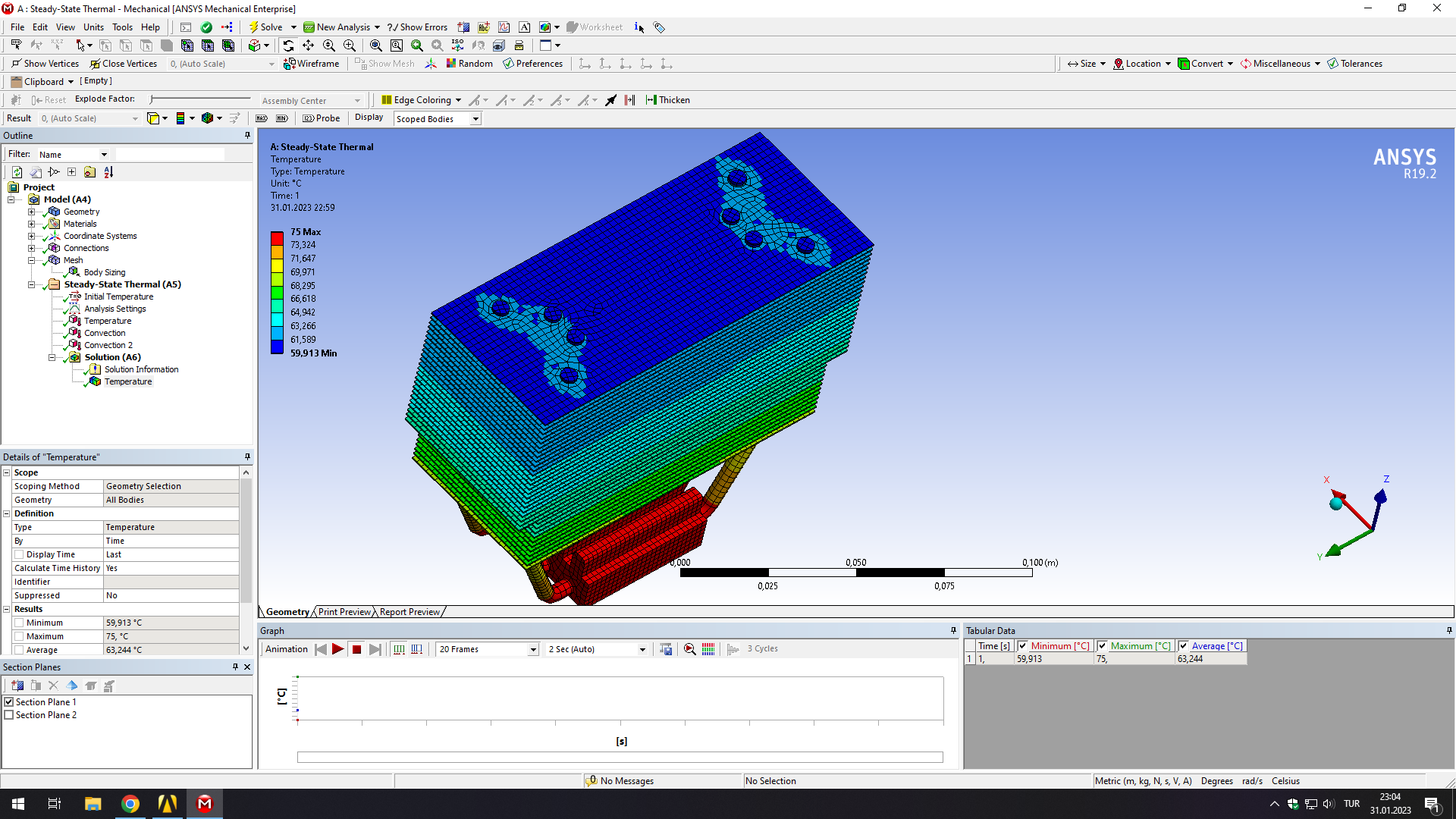Select Convection 2 in outline tree

click(x=108, y=345)
